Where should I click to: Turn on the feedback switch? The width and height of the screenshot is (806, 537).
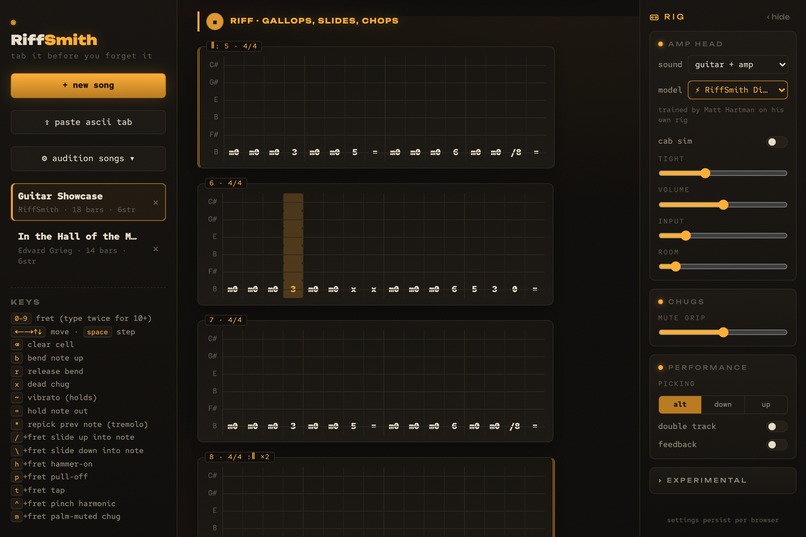[776, 445]
